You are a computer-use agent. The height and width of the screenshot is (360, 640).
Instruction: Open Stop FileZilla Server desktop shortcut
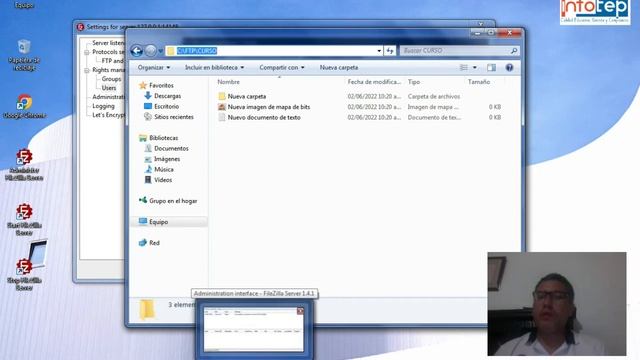[24, 274]
